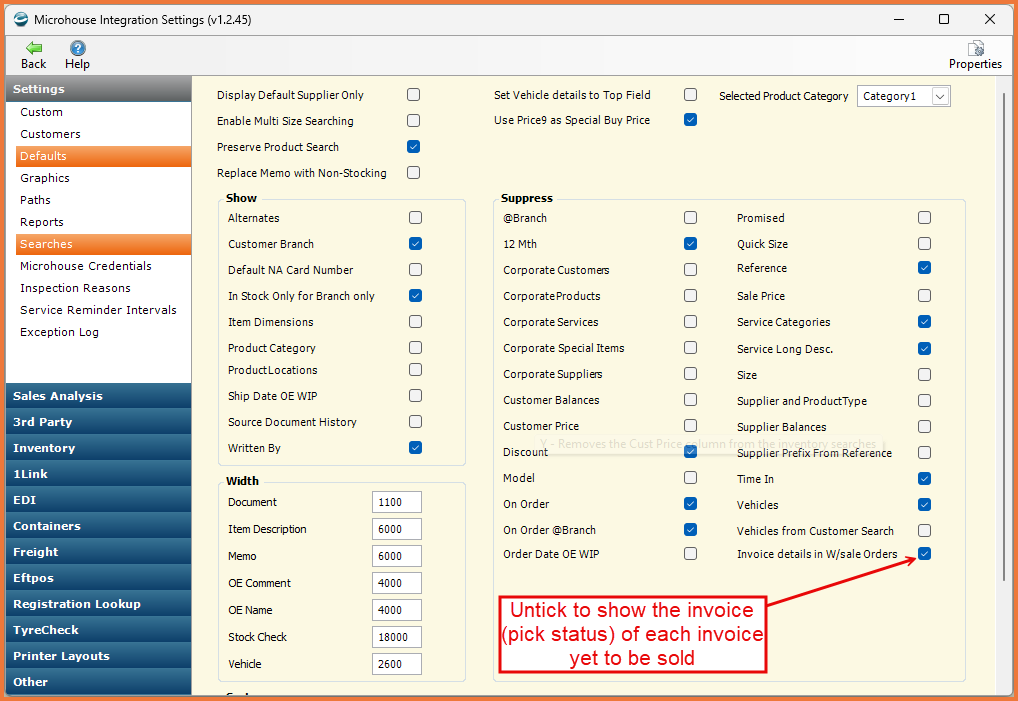Expand the TyreCheck section
Viewport: 1018px width, 701px height.
point(99,630)
